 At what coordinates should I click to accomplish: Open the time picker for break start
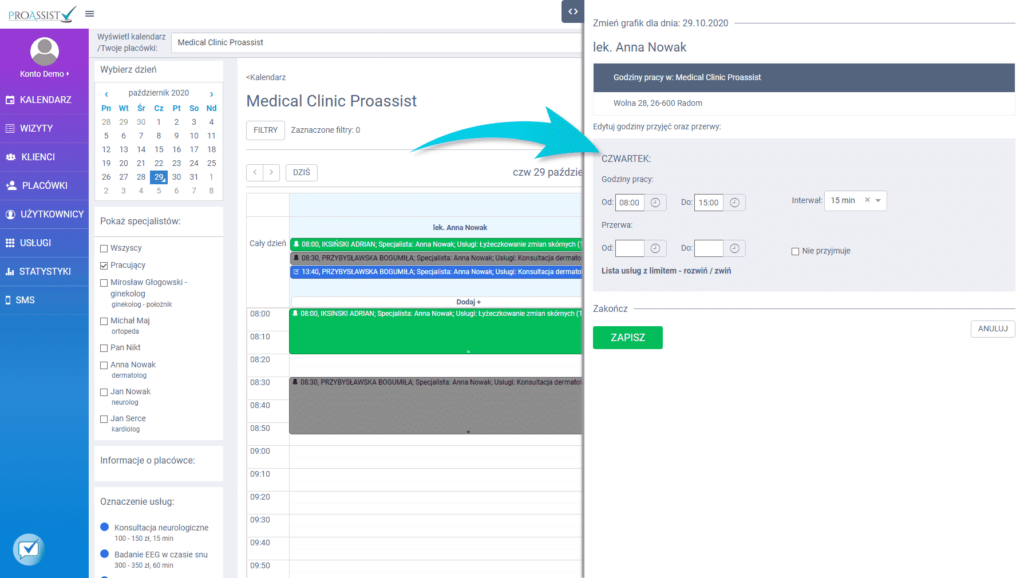[x=656, y=249]
